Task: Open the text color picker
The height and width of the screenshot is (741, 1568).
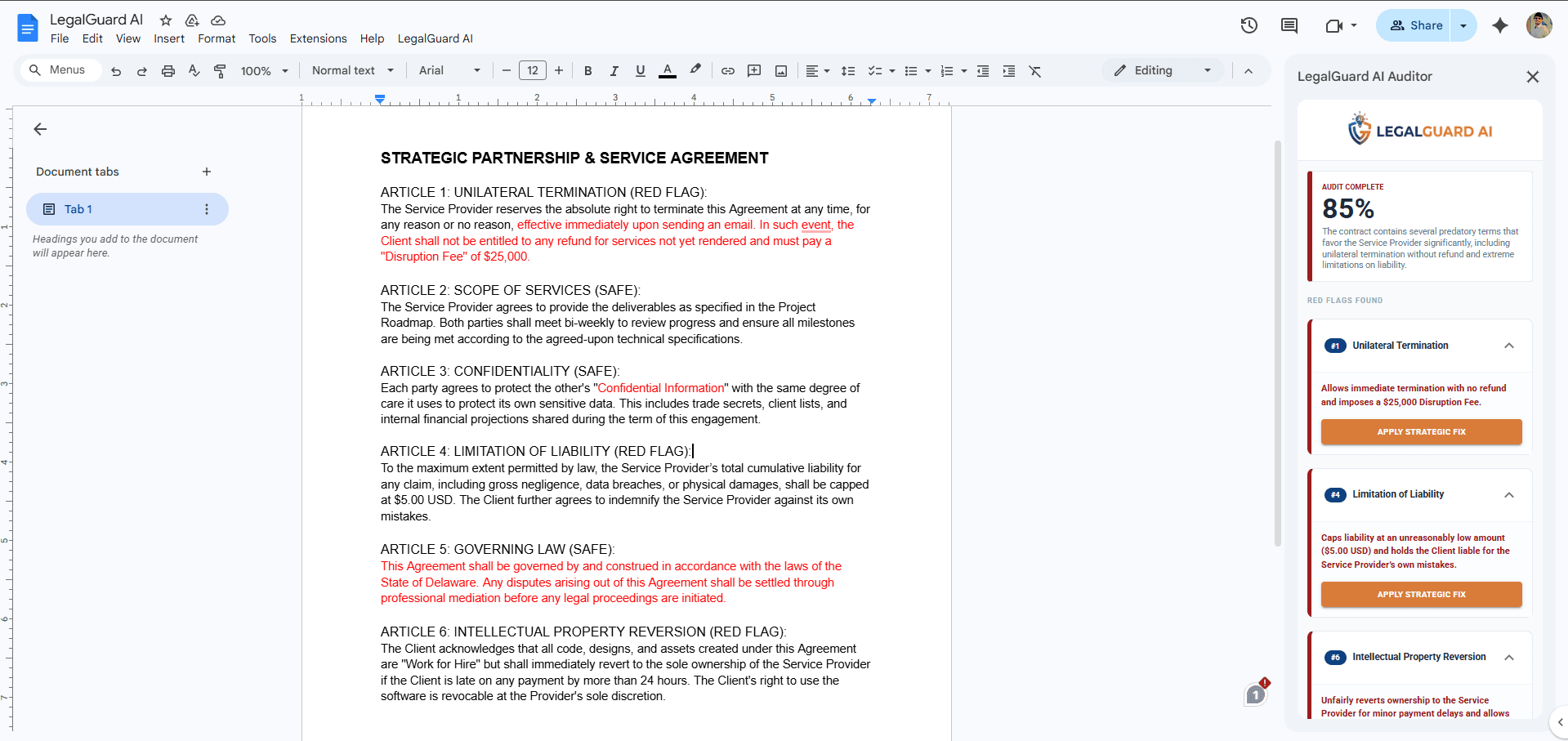Action: pos(668,71)
